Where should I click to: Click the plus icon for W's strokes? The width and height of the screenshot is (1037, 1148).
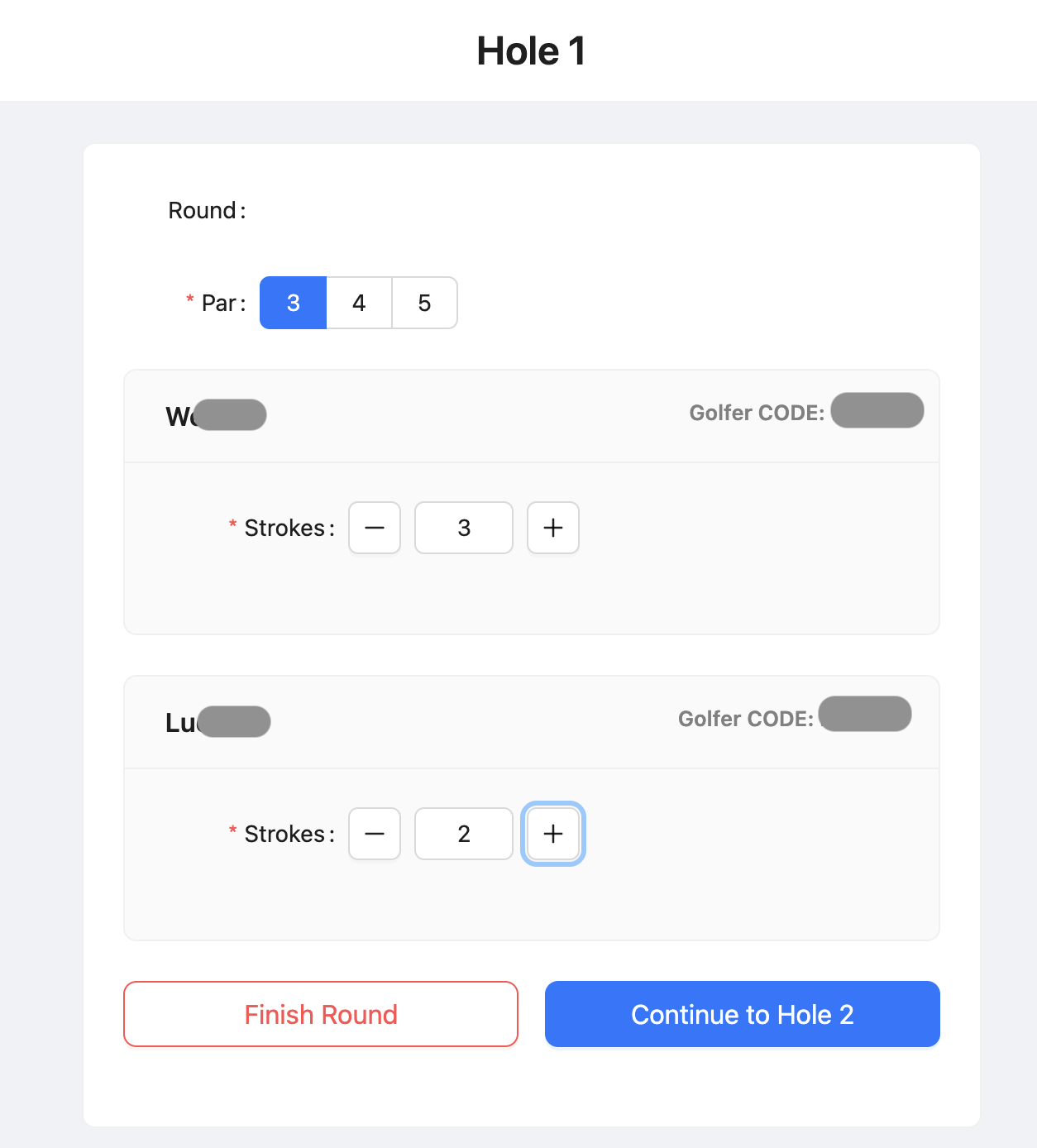[552, 528]
